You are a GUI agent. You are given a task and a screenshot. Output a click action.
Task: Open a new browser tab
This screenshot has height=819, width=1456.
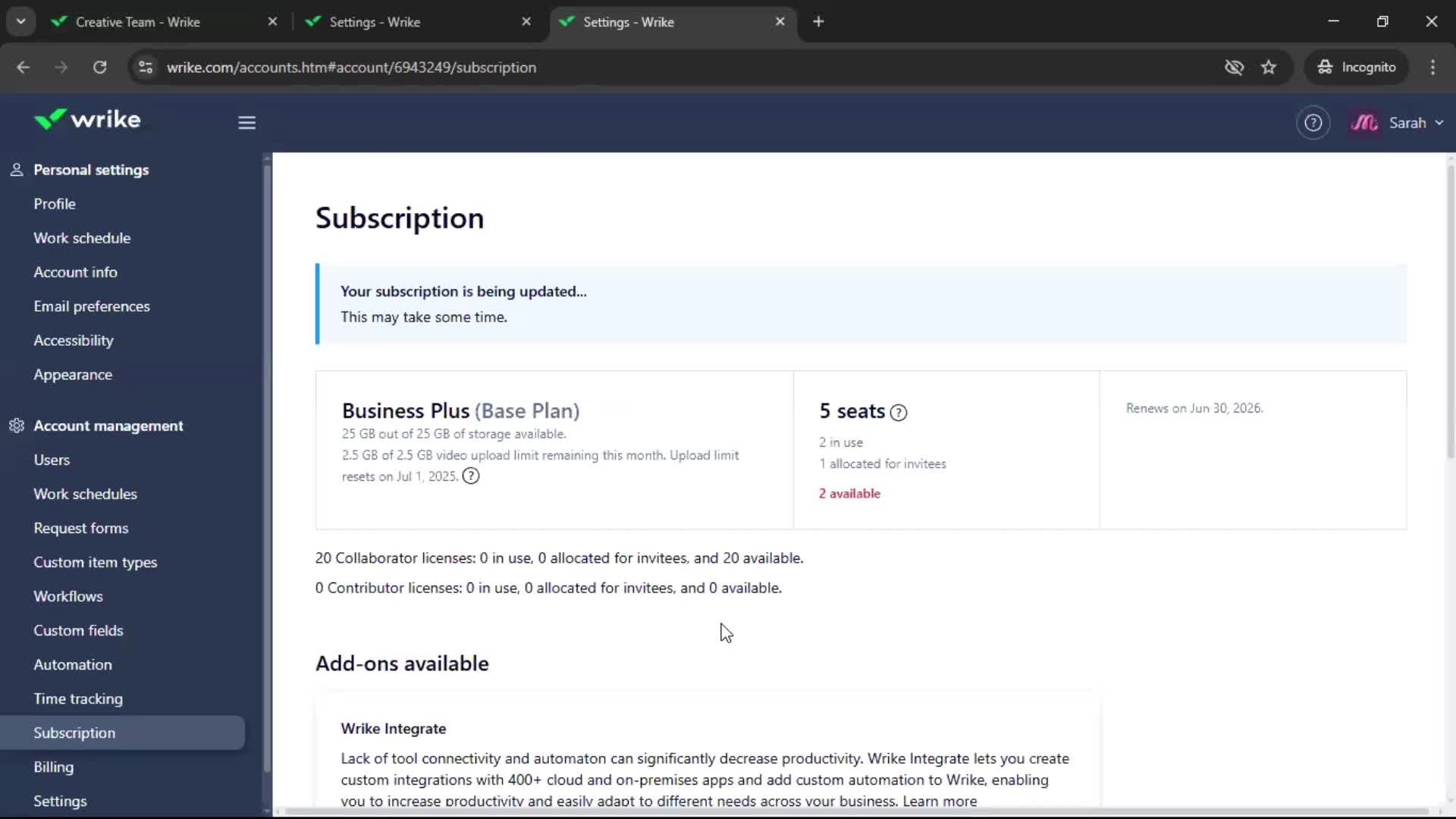point(818,22)
